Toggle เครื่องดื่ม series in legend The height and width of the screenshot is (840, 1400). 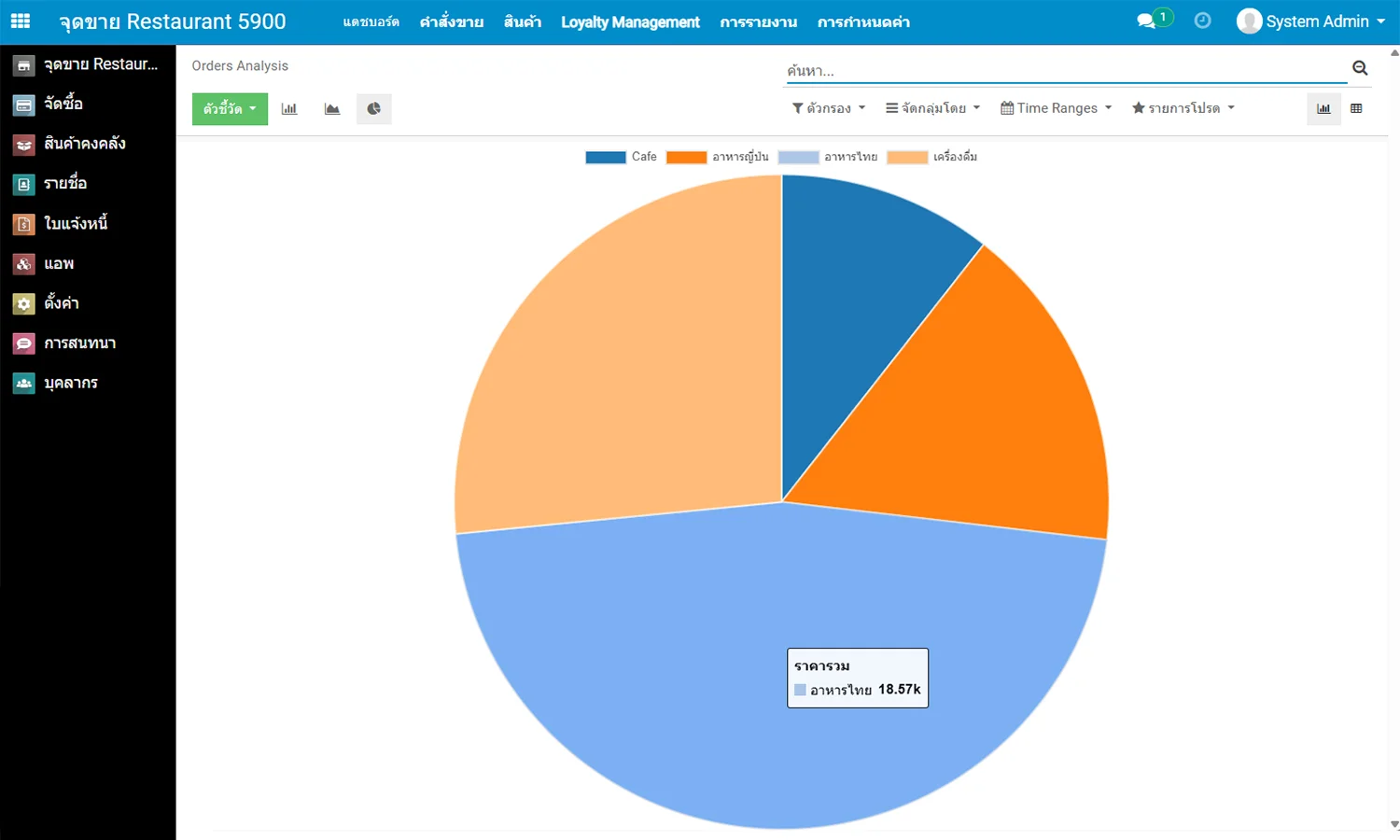coord(932,157)
